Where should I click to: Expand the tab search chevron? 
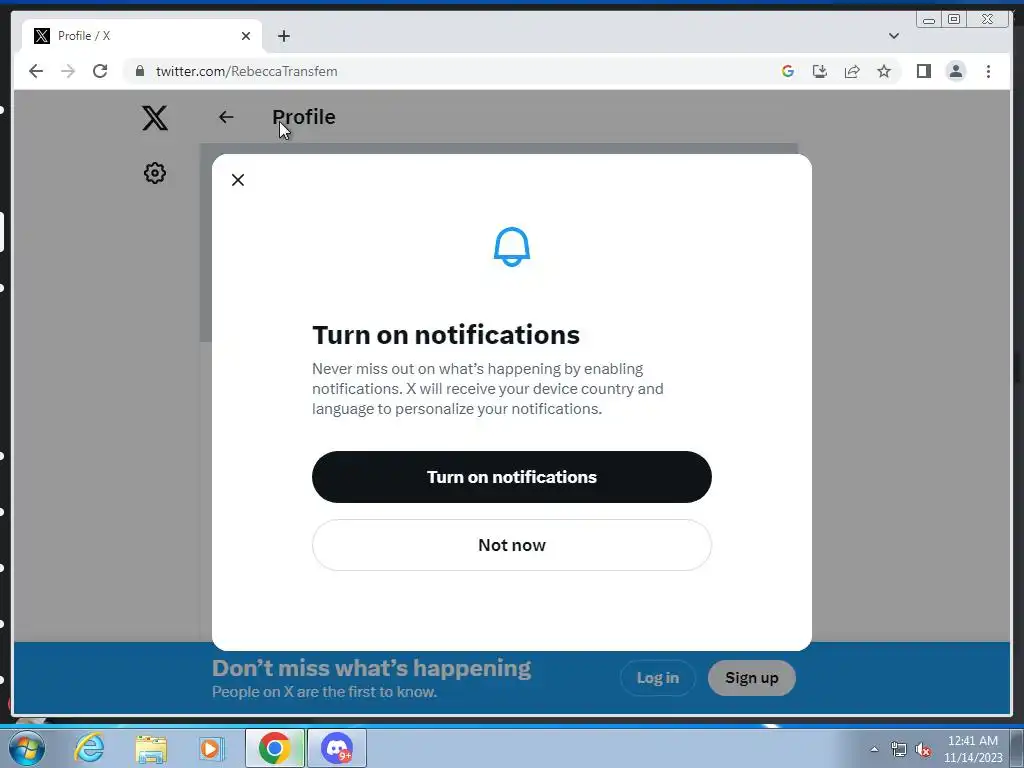pyautogui.click(x=894, y=36)
